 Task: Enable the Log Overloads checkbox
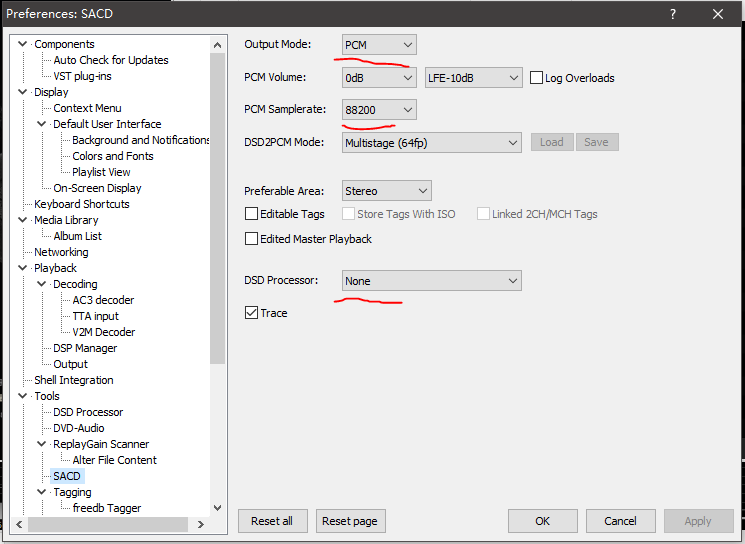coord(537,78)
